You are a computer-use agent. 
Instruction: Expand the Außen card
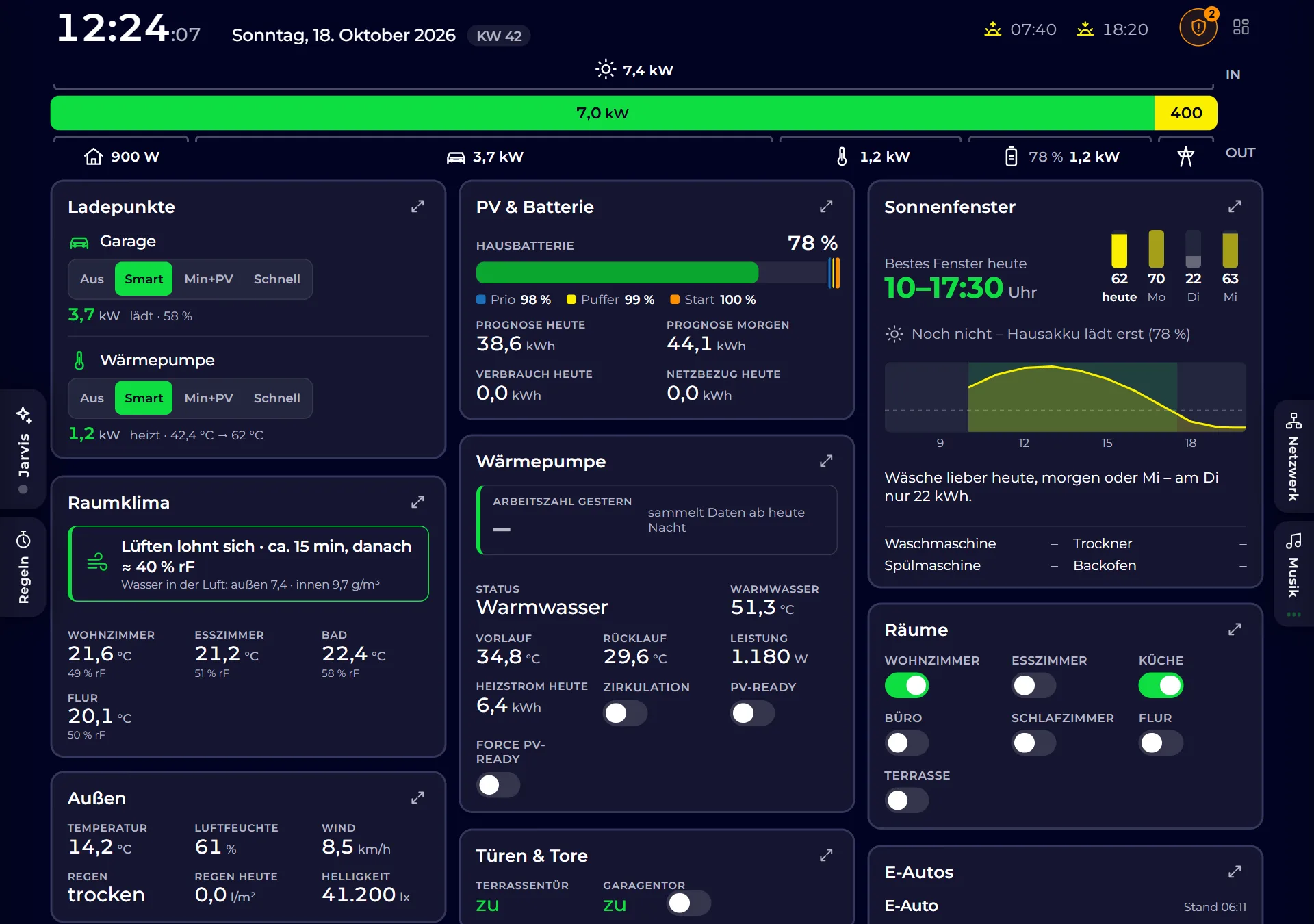click(x=417, y=798)
